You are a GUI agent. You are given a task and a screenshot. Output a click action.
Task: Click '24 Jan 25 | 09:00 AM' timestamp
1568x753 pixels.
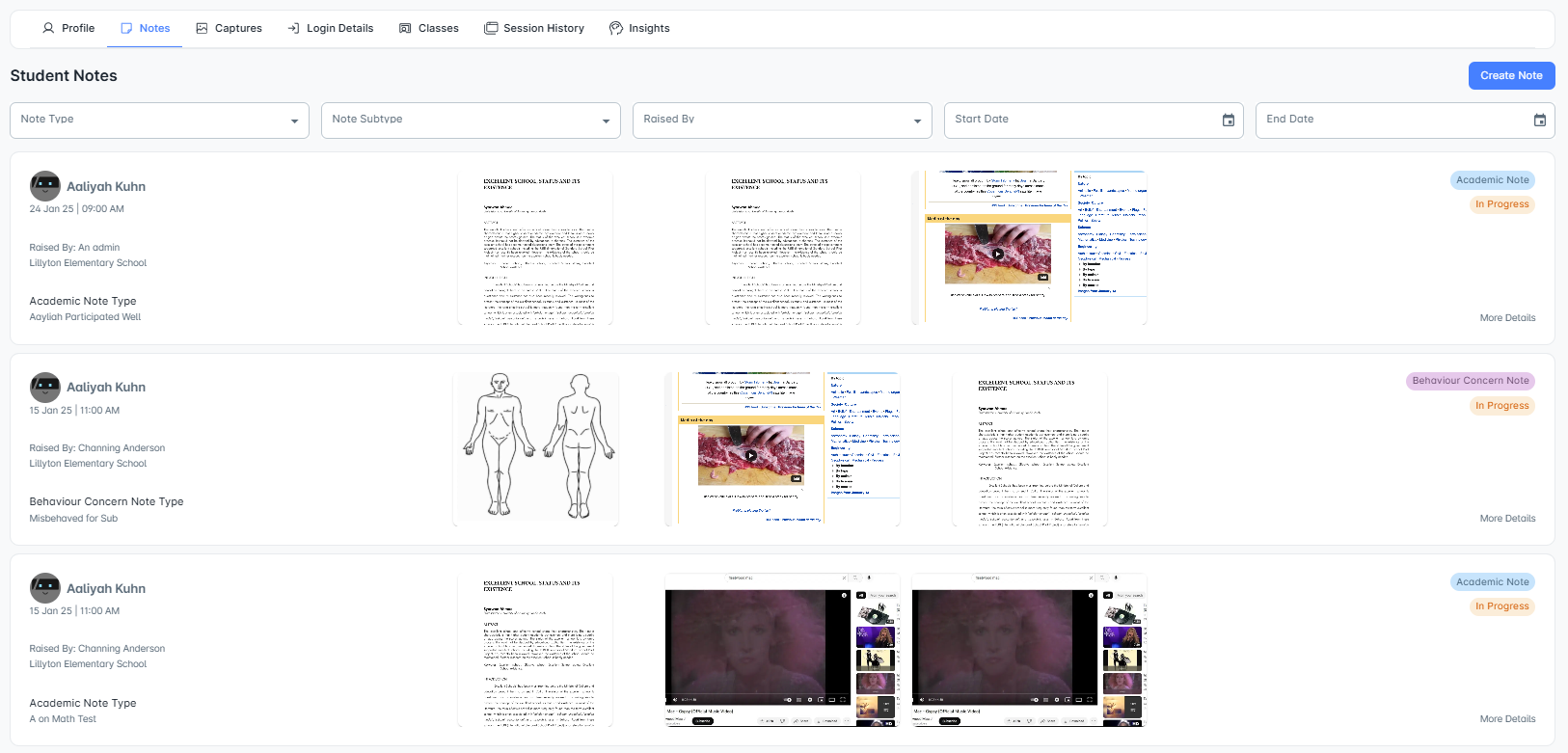point(77,209)
